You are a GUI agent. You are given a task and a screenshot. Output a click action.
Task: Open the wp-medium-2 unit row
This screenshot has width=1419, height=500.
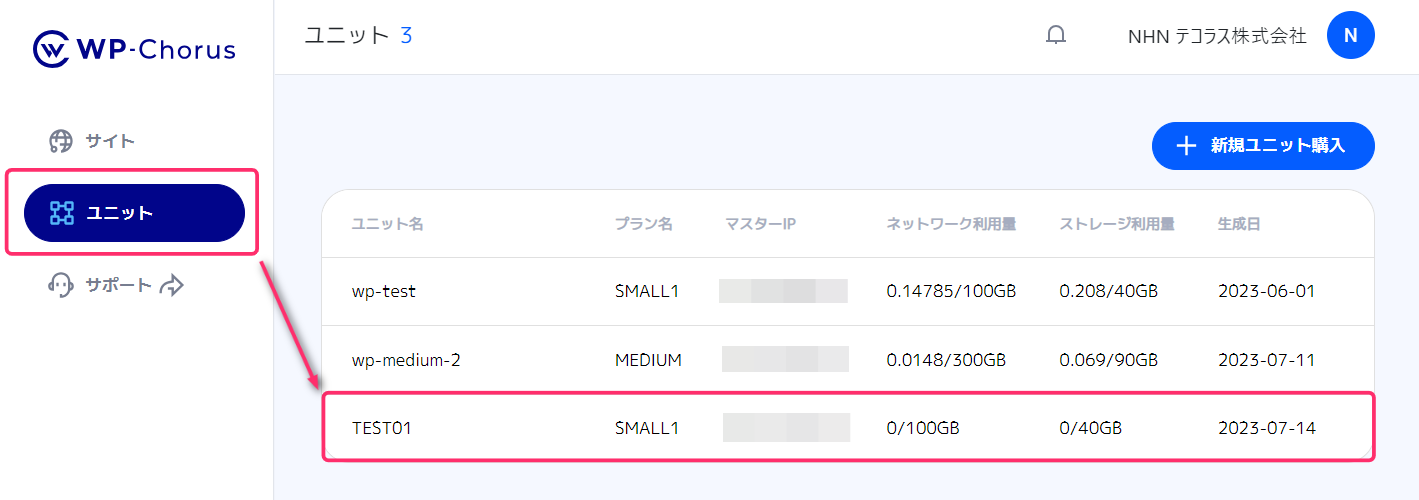click(406, 359)
